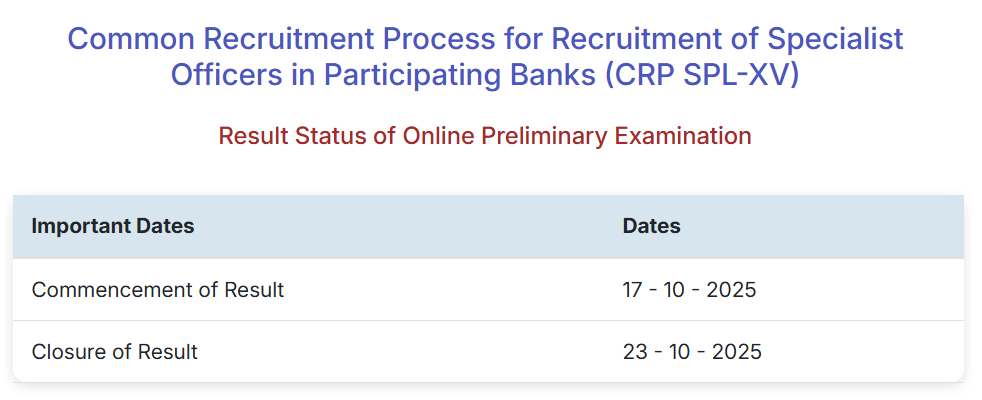
Task: Click the "(CRP SPL-XV)" text in the title
Action: pyautogui.click(x=702, y=75)
